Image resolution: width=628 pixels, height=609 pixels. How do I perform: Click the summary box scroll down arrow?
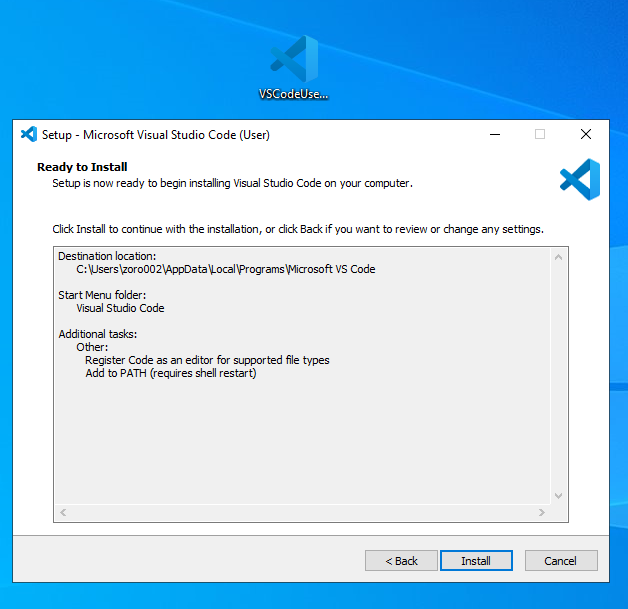tap(558, 496)
